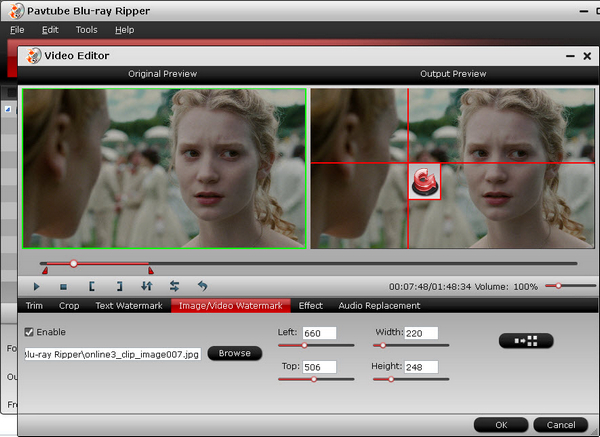Flip video with vertical arrows icon
Image resolution: width=600 pixels, height=437 pixels.
(147, 286)
